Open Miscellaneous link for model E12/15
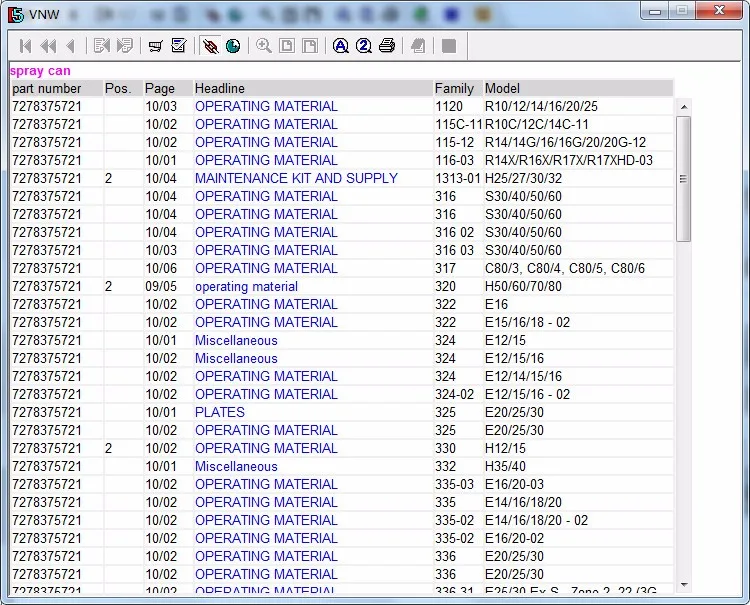The width and height of the screenshot is (750, 605). click(236, 341)
